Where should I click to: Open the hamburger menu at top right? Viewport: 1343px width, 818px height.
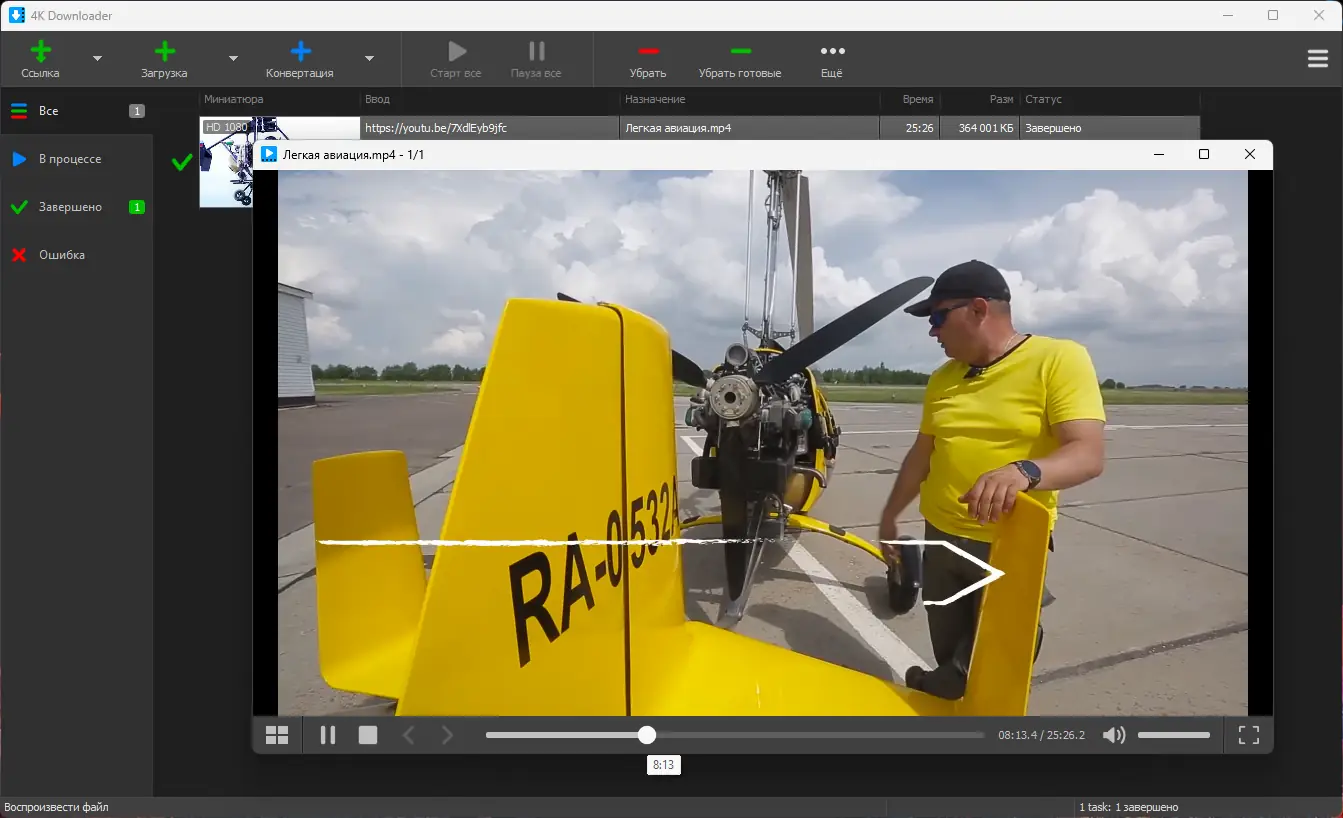coord(1317,59)
